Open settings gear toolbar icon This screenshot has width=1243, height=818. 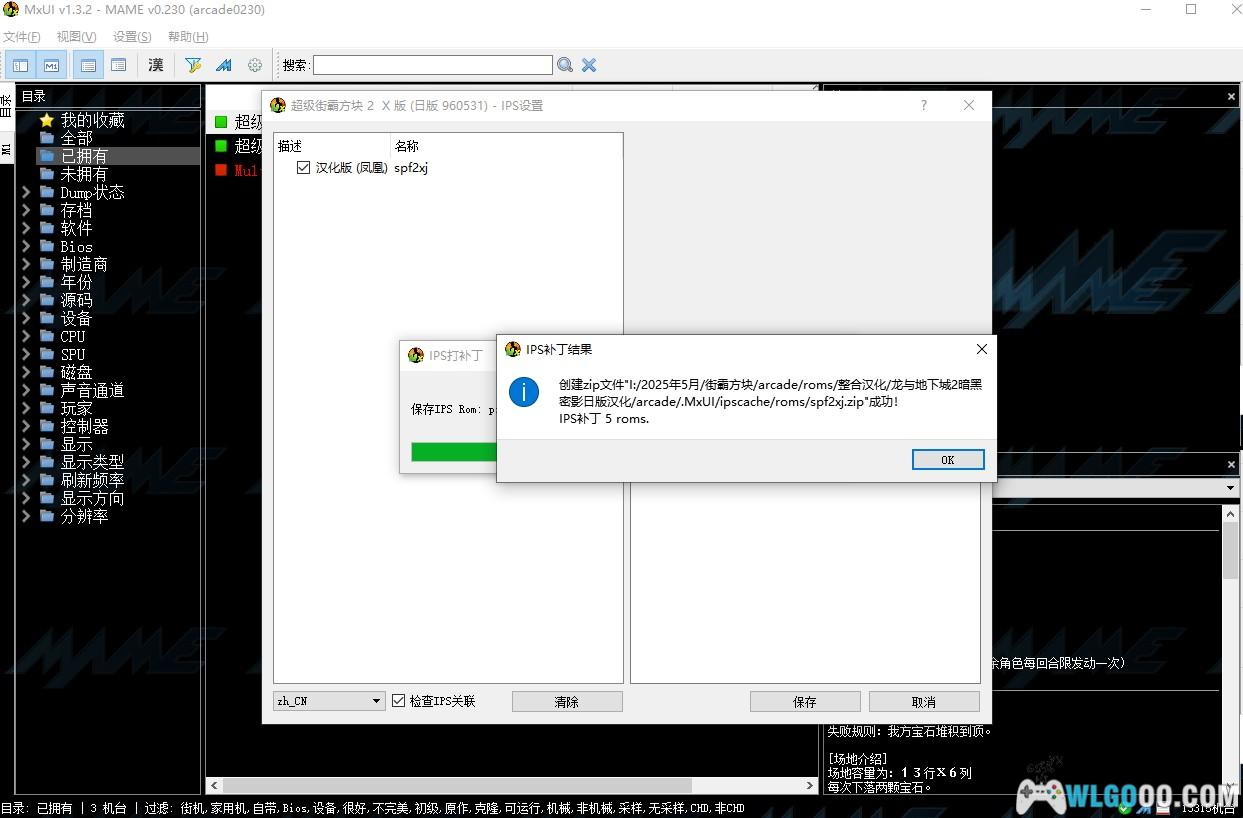tap(255, 65)
